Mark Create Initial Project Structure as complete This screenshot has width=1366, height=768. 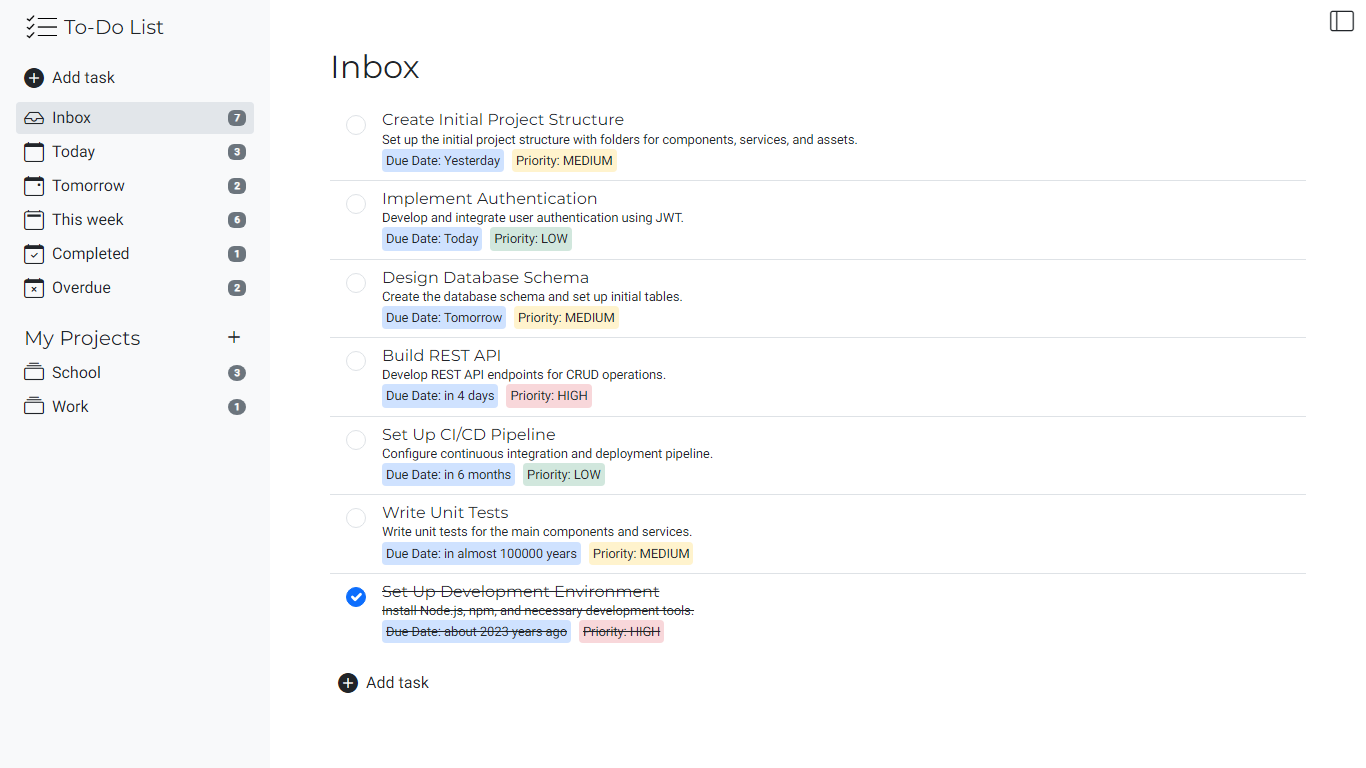click(355, 125)
